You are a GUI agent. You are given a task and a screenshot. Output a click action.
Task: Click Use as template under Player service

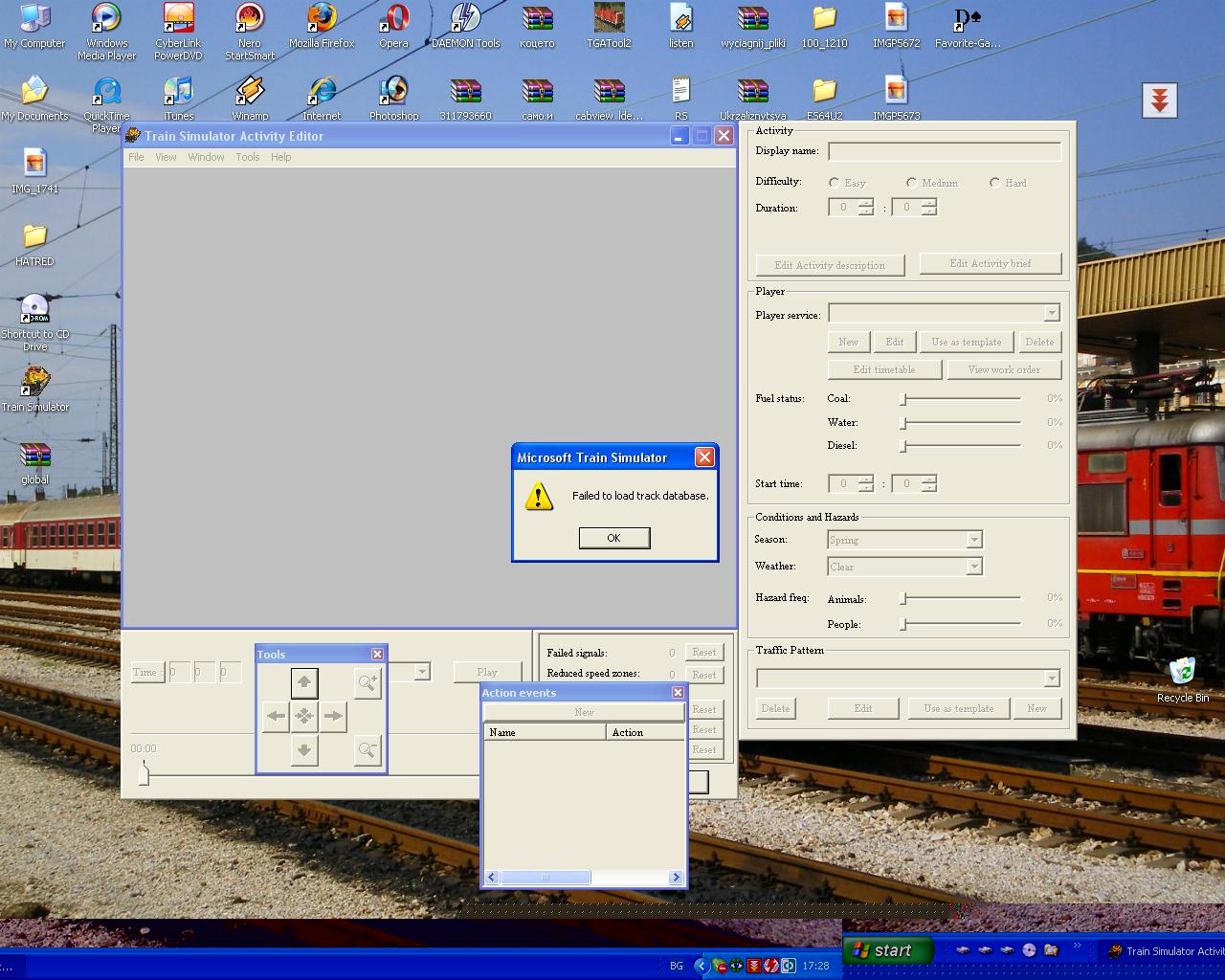tap(967, 342)
